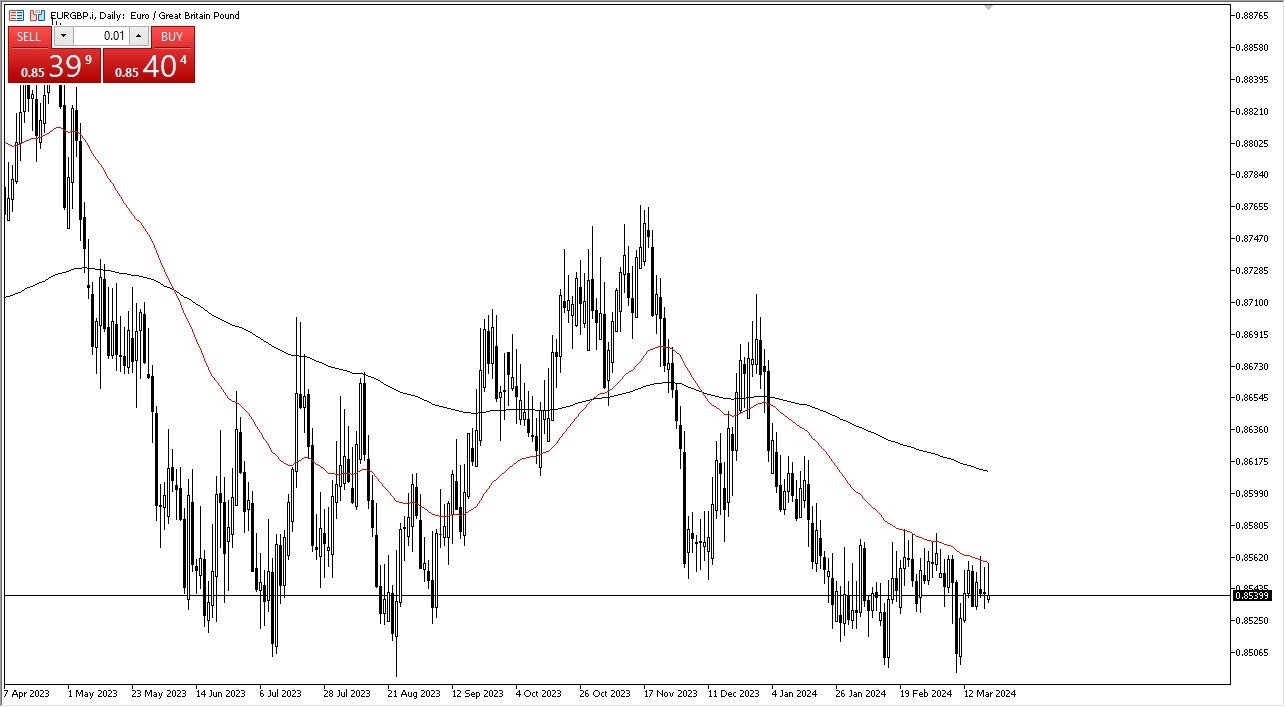Screen dimensions: 1285x707
Task: Decrease lot size using the down arrow
Action: tap(62, 35)
